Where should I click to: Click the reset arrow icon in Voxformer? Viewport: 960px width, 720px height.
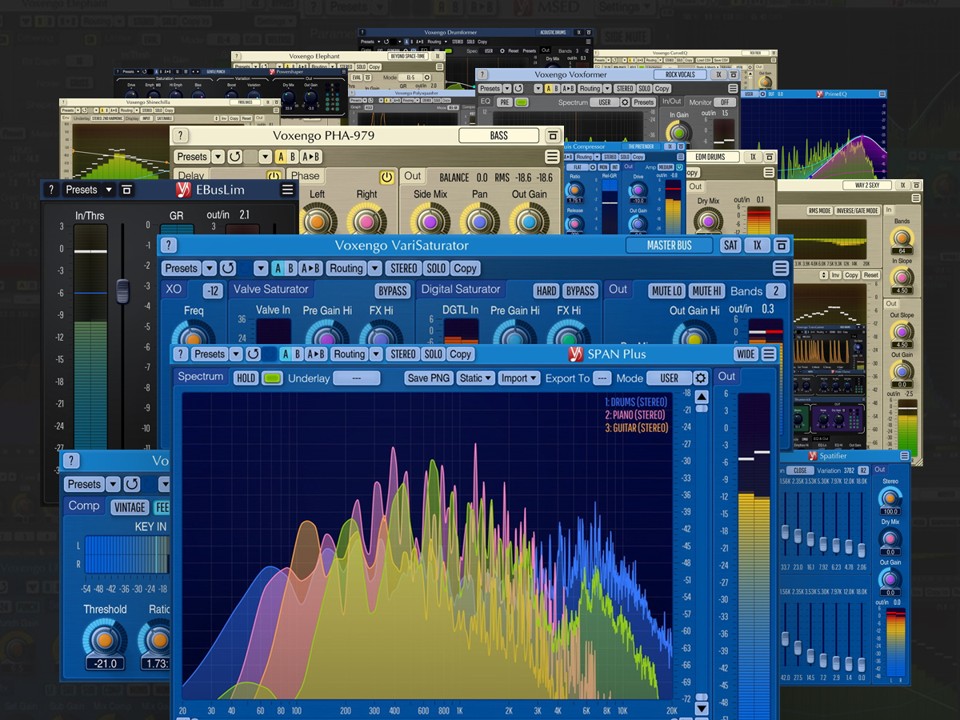coord(518,89)
